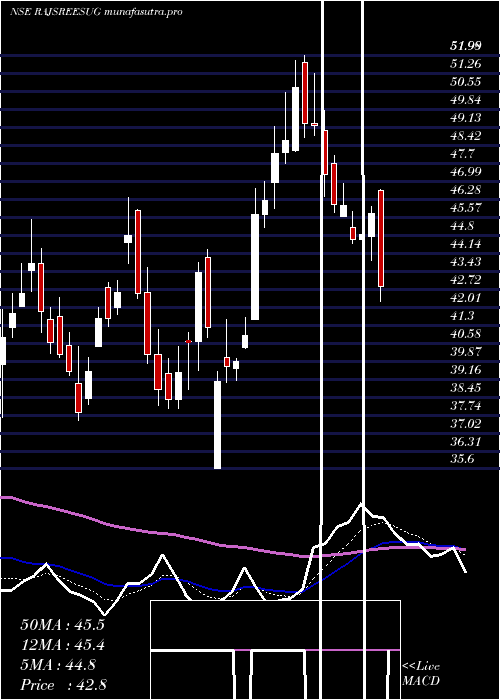
Task: Click the 46.99 price axis label
Action: pos(466,172)
